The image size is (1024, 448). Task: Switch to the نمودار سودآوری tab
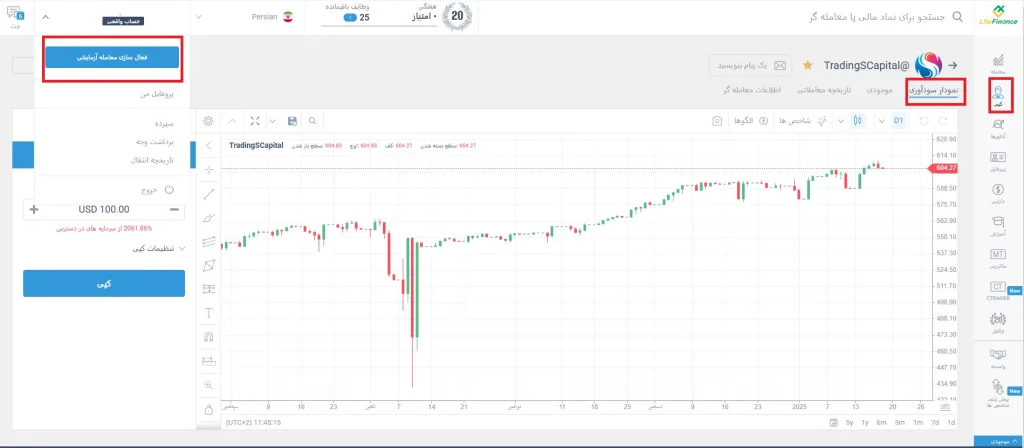(932, 91)
